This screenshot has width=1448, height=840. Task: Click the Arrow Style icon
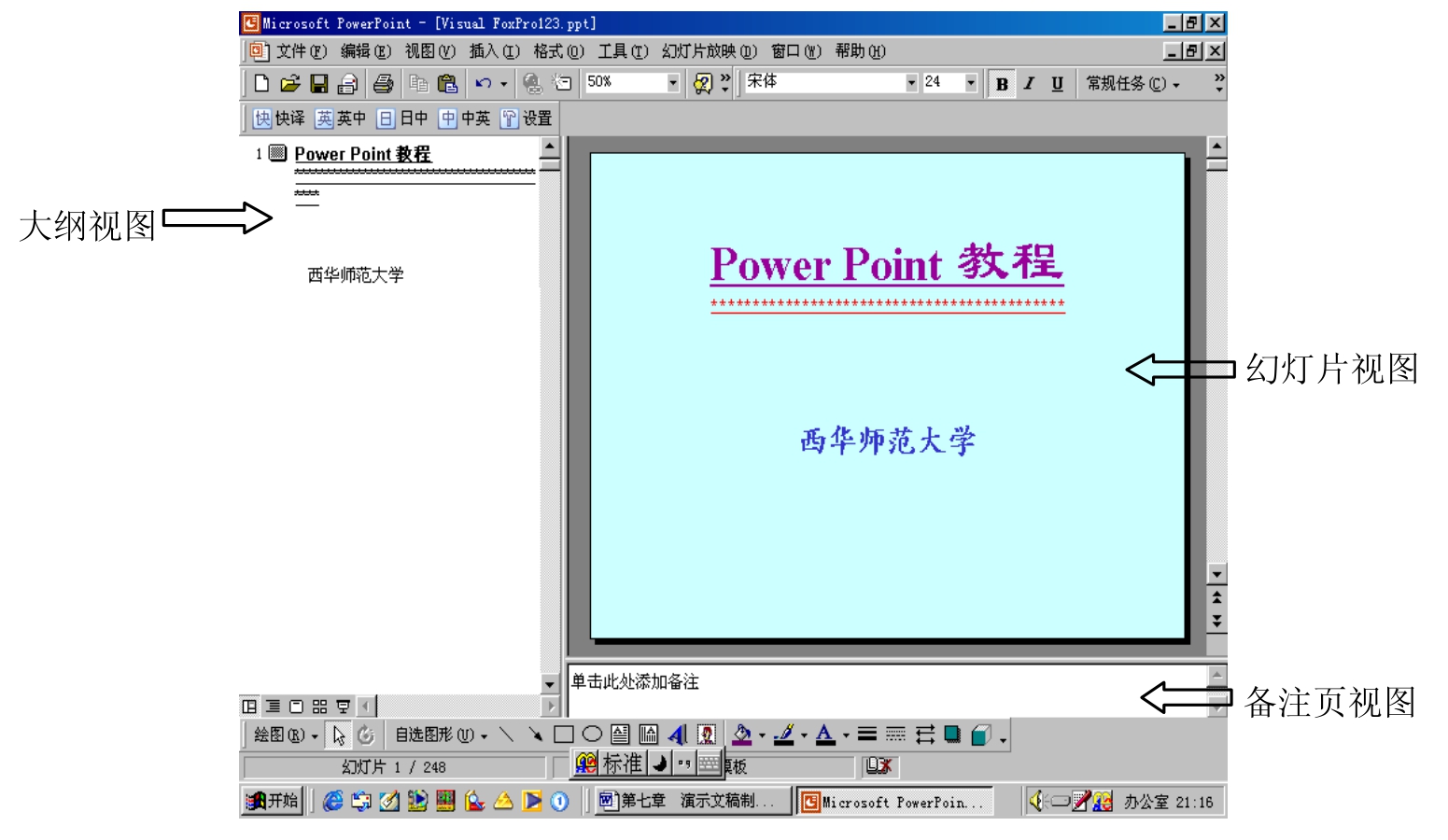tap(925, 735)
